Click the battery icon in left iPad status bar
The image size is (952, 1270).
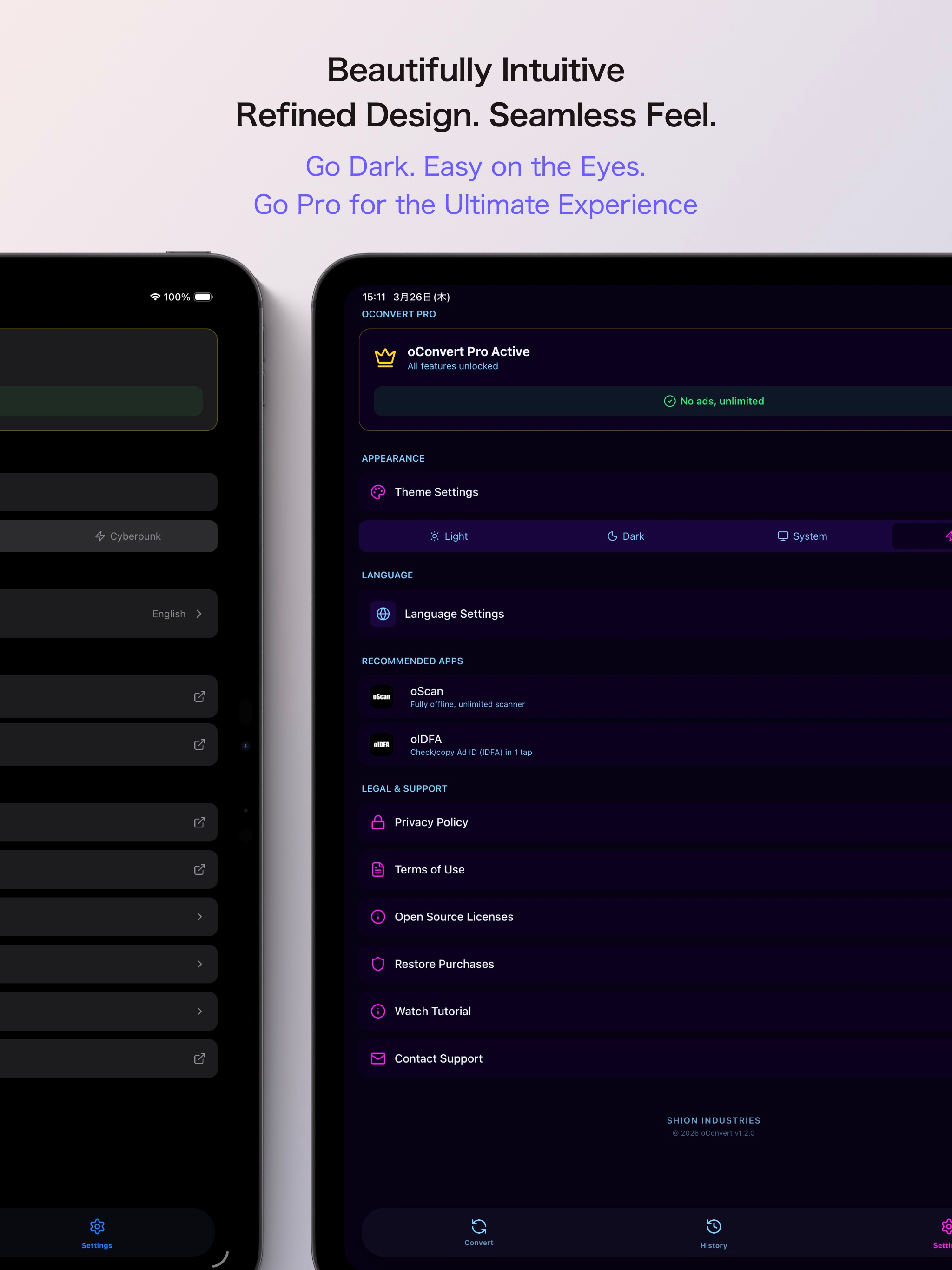[203, 297]
